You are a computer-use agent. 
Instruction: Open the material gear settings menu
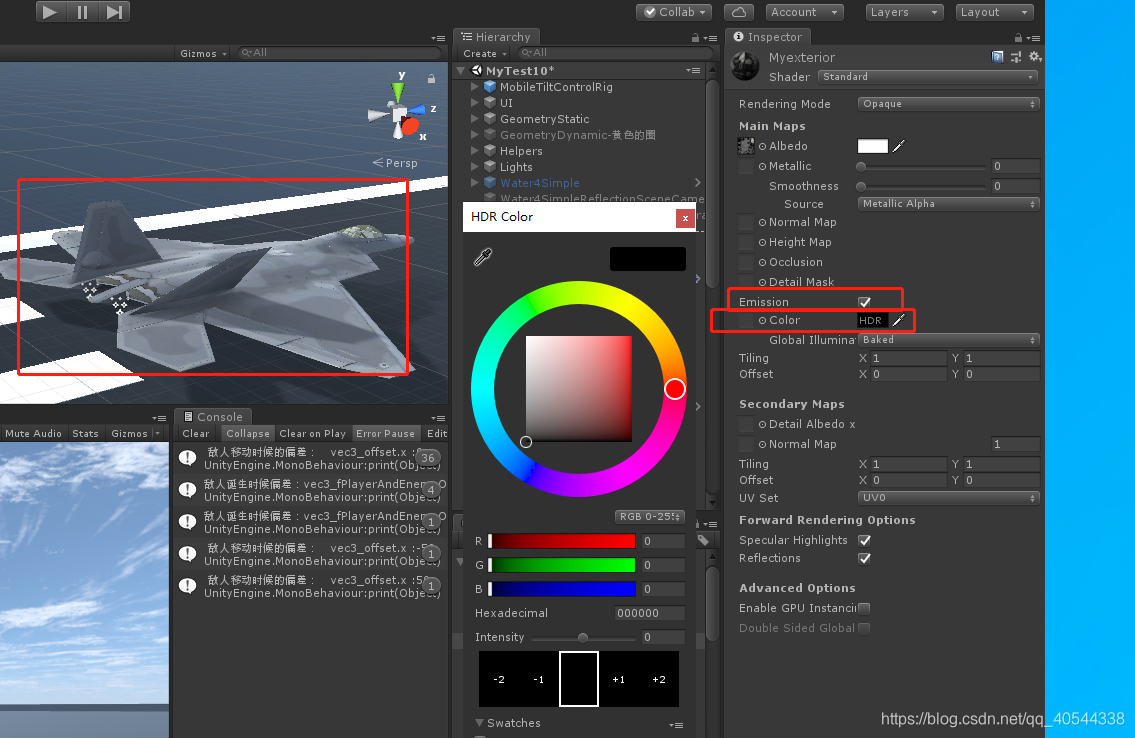tap(1035, 56)
